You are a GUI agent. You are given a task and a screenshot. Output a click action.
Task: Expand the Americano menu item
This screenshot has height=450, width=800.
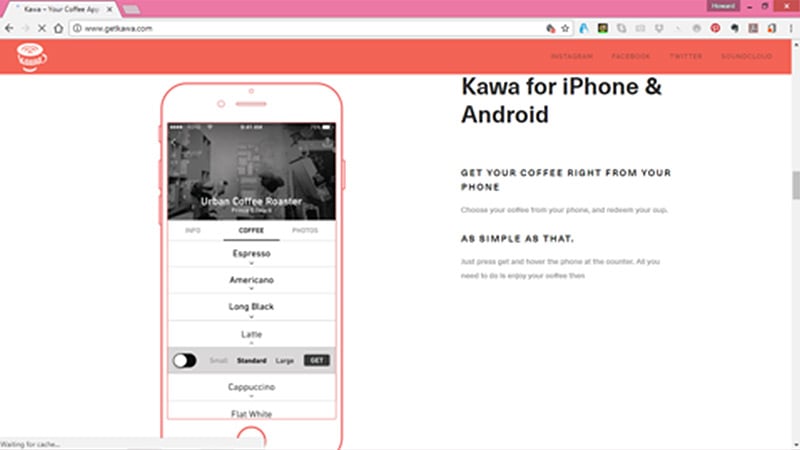[x=252, y=281]
